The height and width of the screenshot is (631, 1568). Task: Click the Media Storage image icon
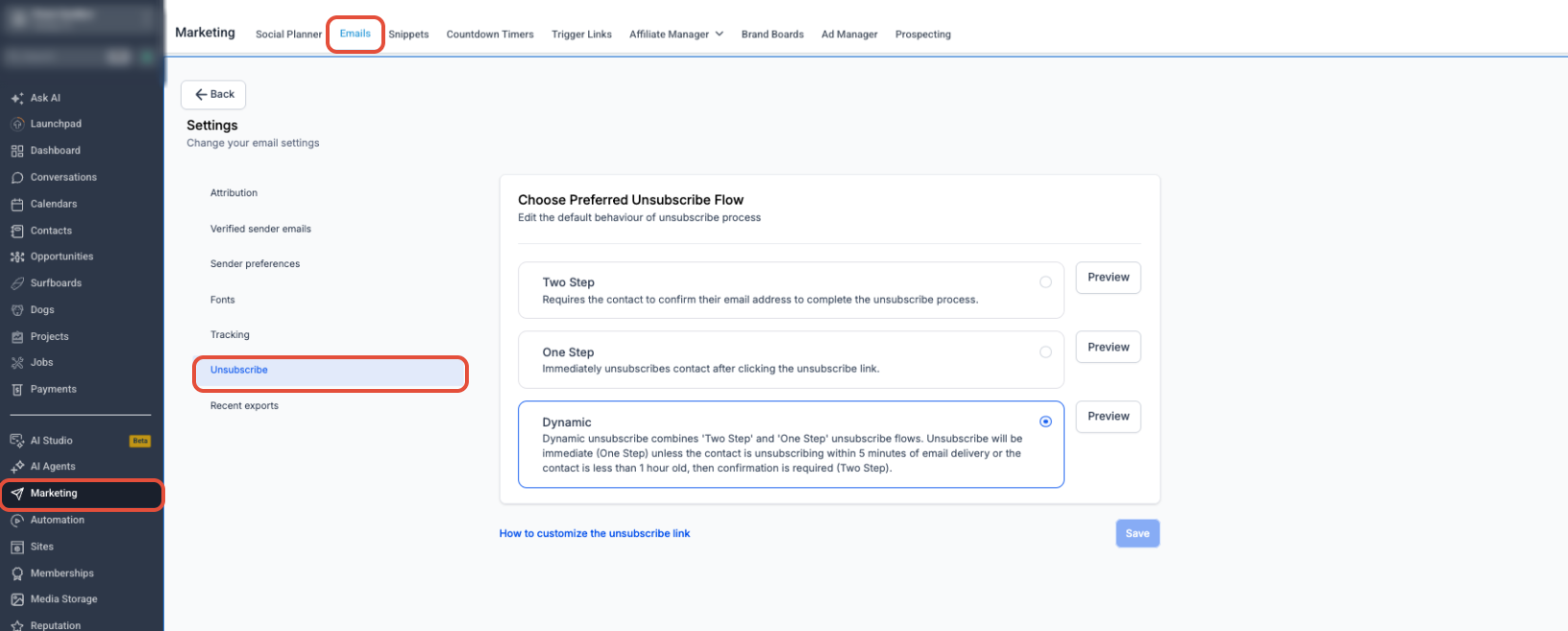(17, 599)
